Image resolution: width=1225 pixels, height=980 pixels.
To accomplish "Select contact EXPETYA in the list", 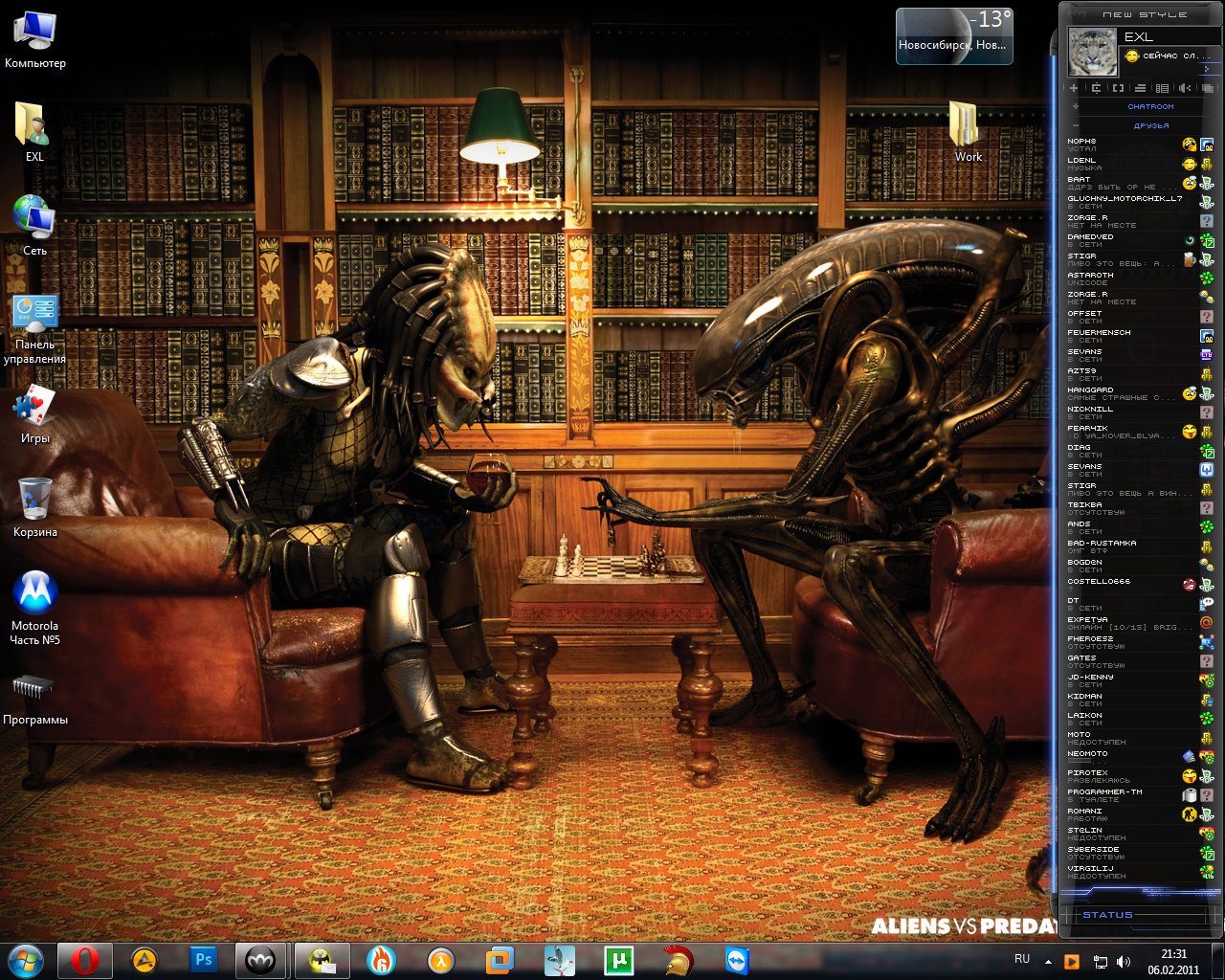I will 1141,623.
